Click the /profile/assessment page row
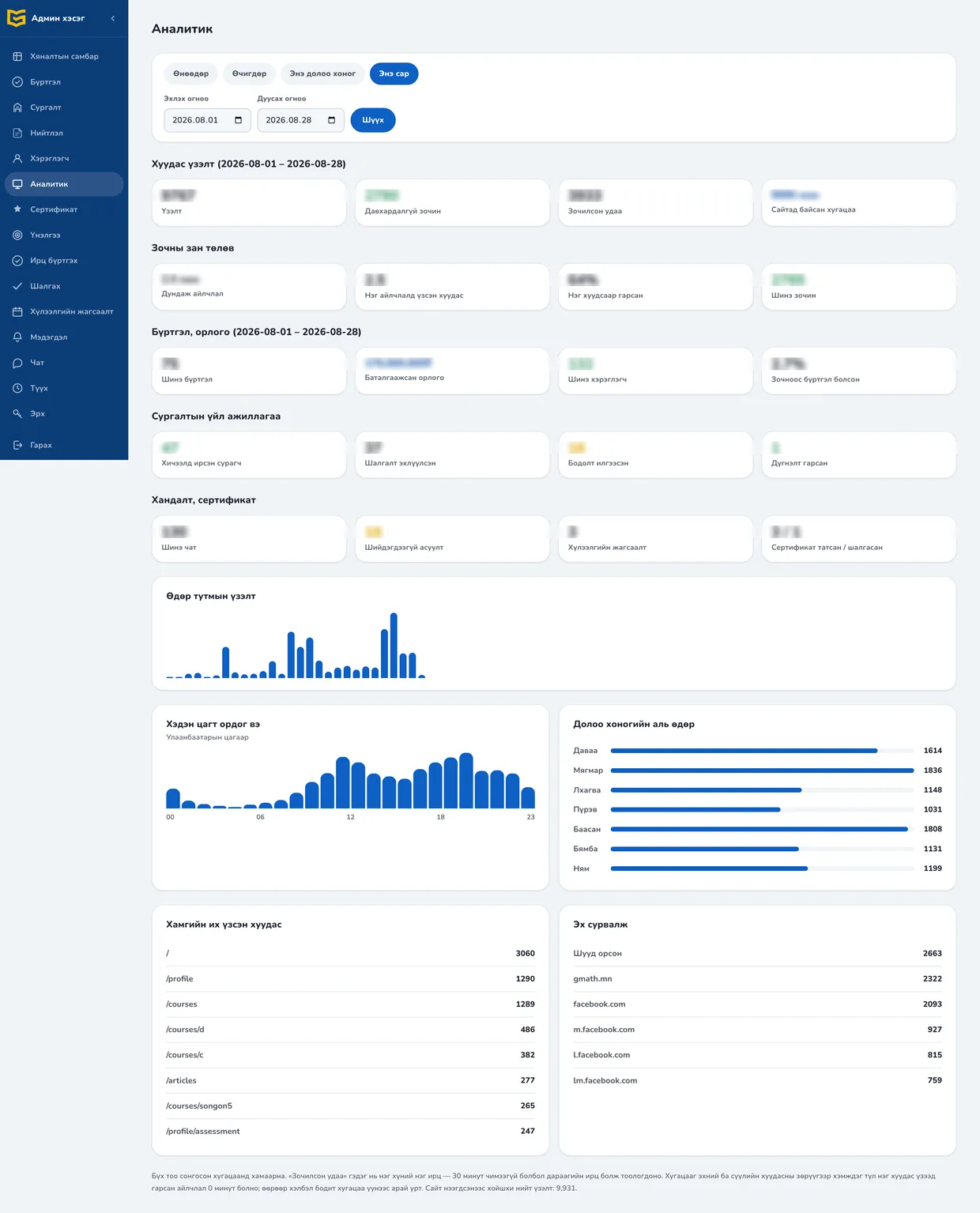Screen dimensions: 980x1213 click(350, 1132)
